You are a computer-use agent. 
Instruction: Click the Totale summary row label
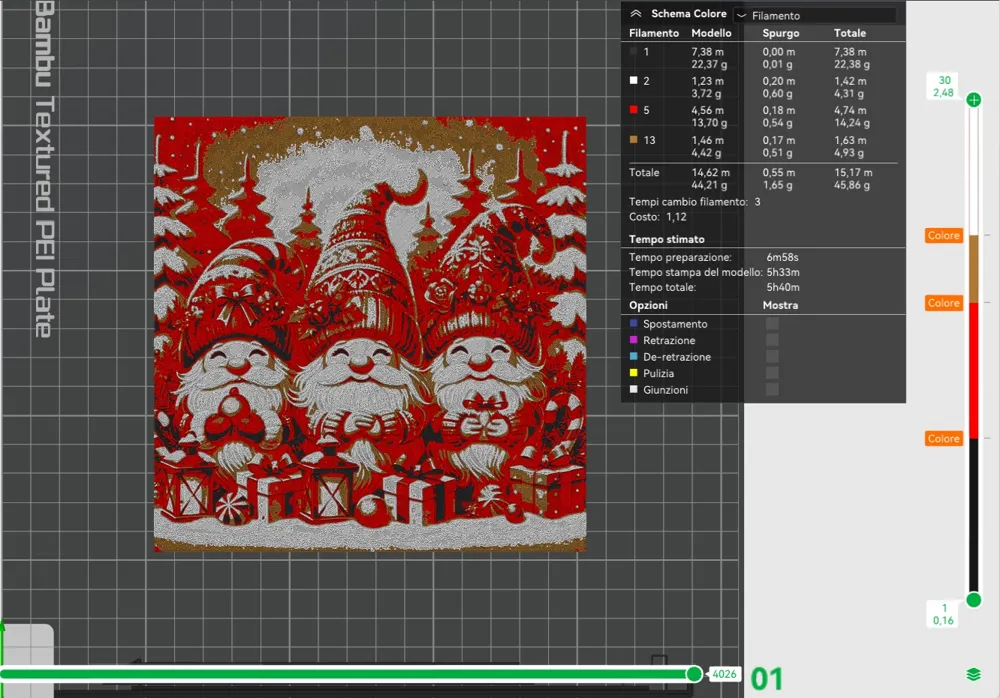point(644,172)
